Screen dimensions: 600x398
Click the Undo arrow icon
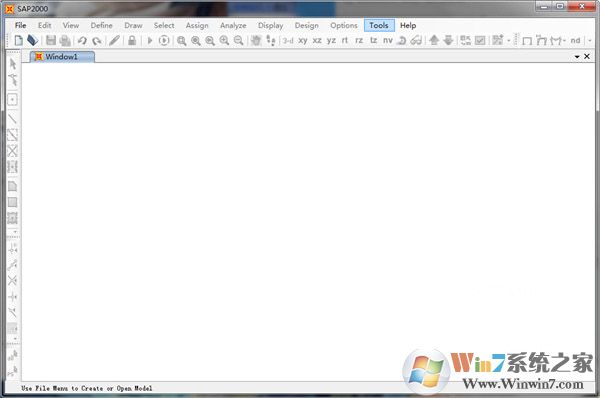click(x=82, y=40)
